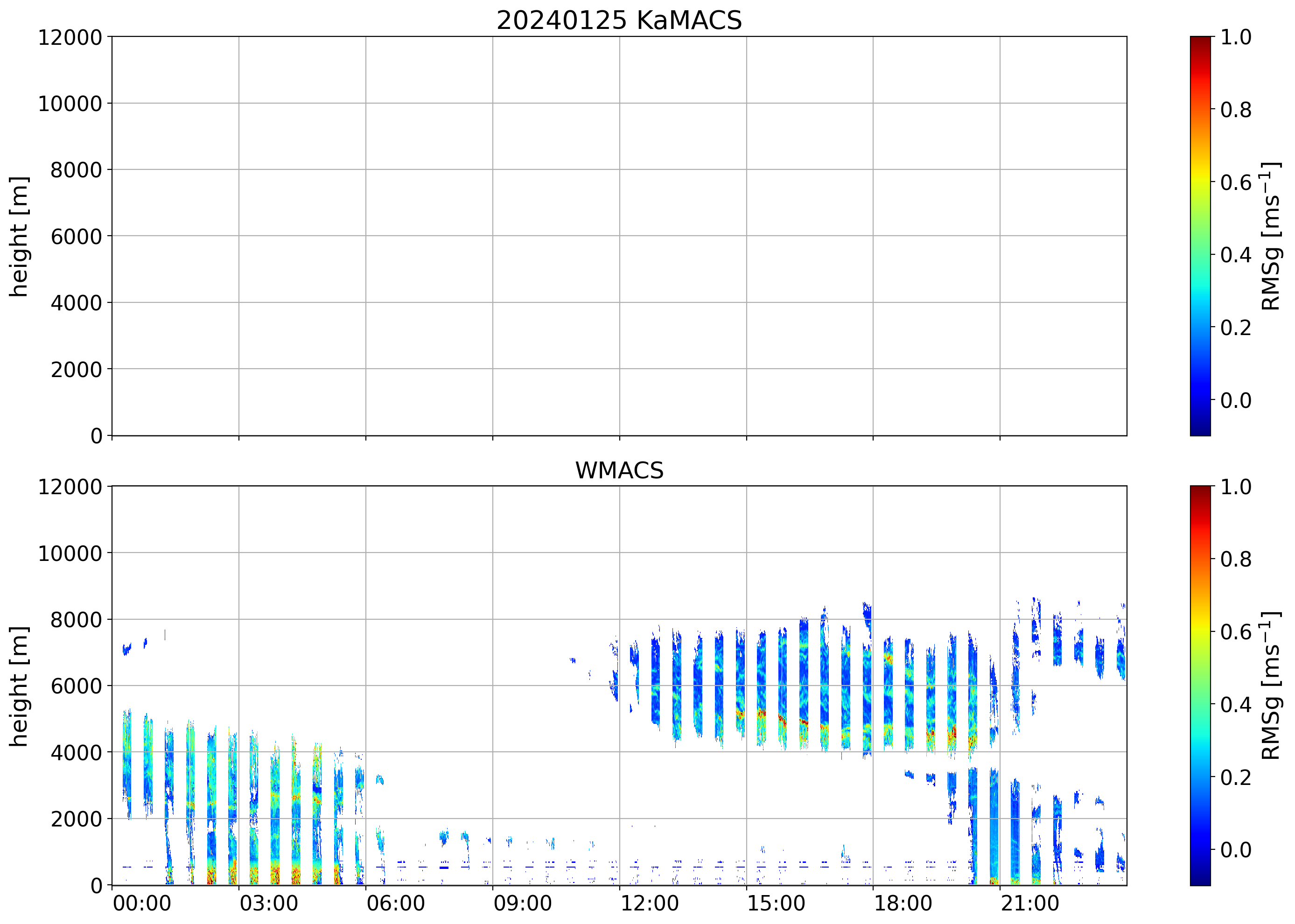The image size is (1295, 924).
Task: Select the 10000 height tick in the WMACS panel
Action: [x=70, y=553]
